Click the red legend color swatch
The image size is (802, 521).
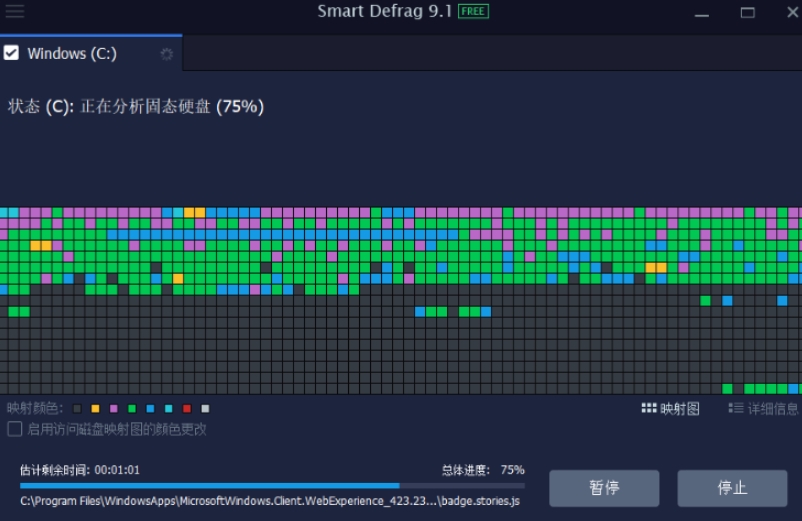(187, 409)
